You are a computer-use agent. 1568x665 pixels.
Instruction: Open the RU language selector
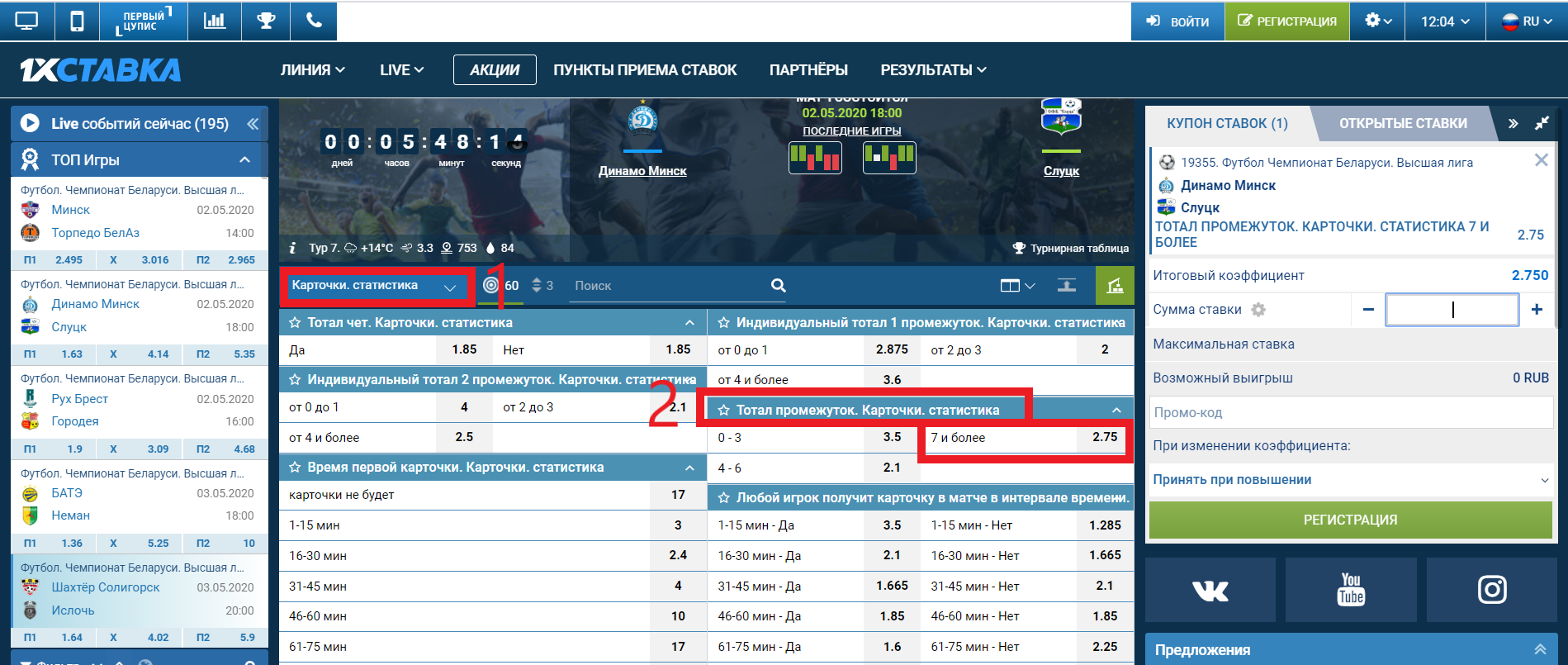coord(1527,21)
